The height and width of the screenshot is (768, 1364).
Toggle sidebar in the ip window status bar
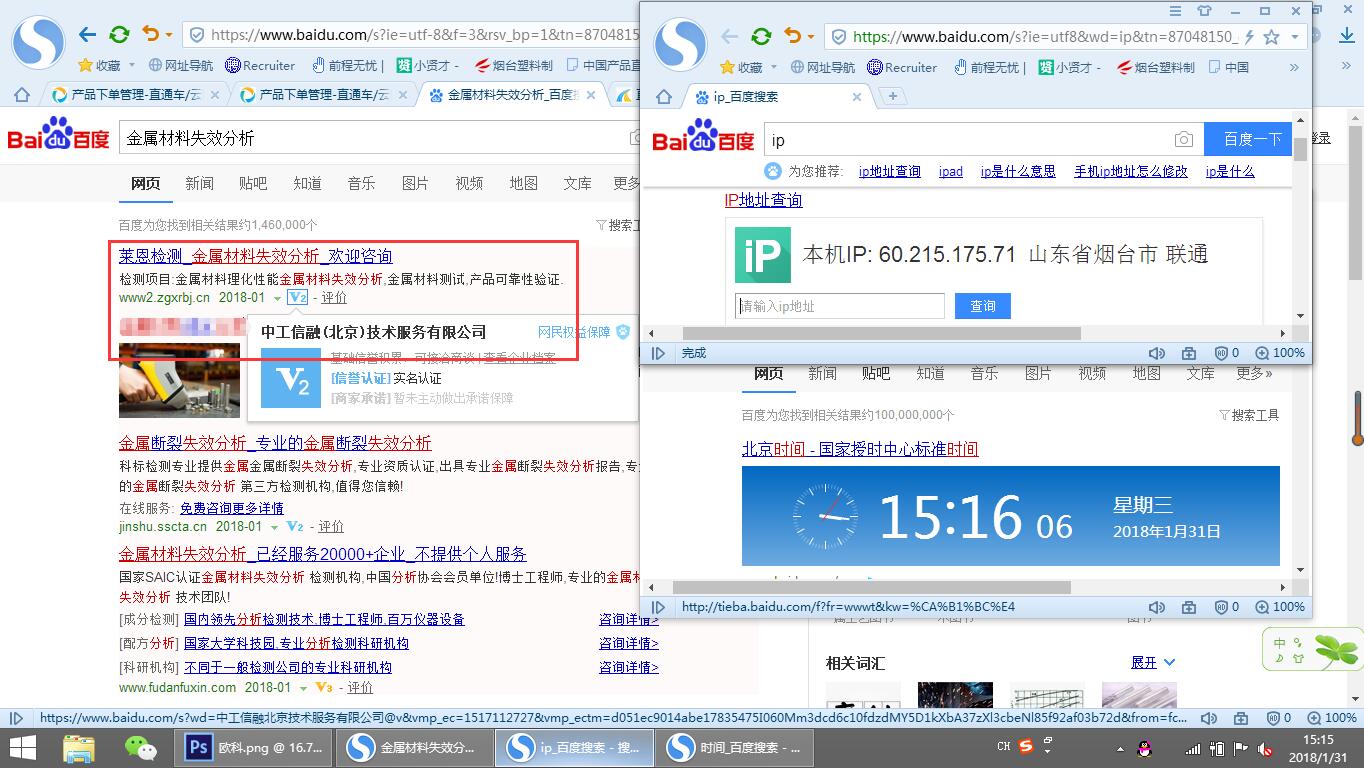tap(658, 353)
